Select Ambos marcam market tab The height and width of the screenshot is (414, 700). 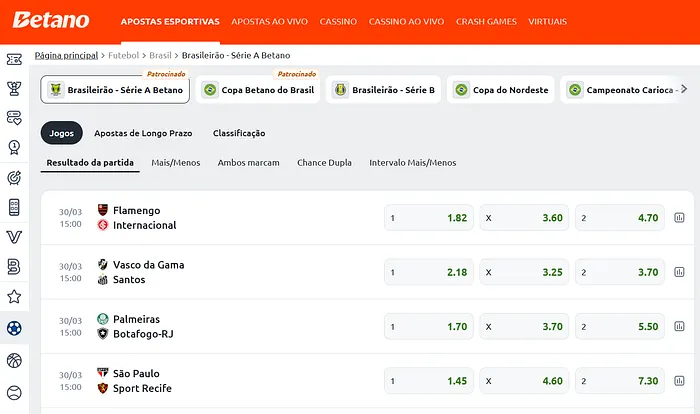point(249,163)
